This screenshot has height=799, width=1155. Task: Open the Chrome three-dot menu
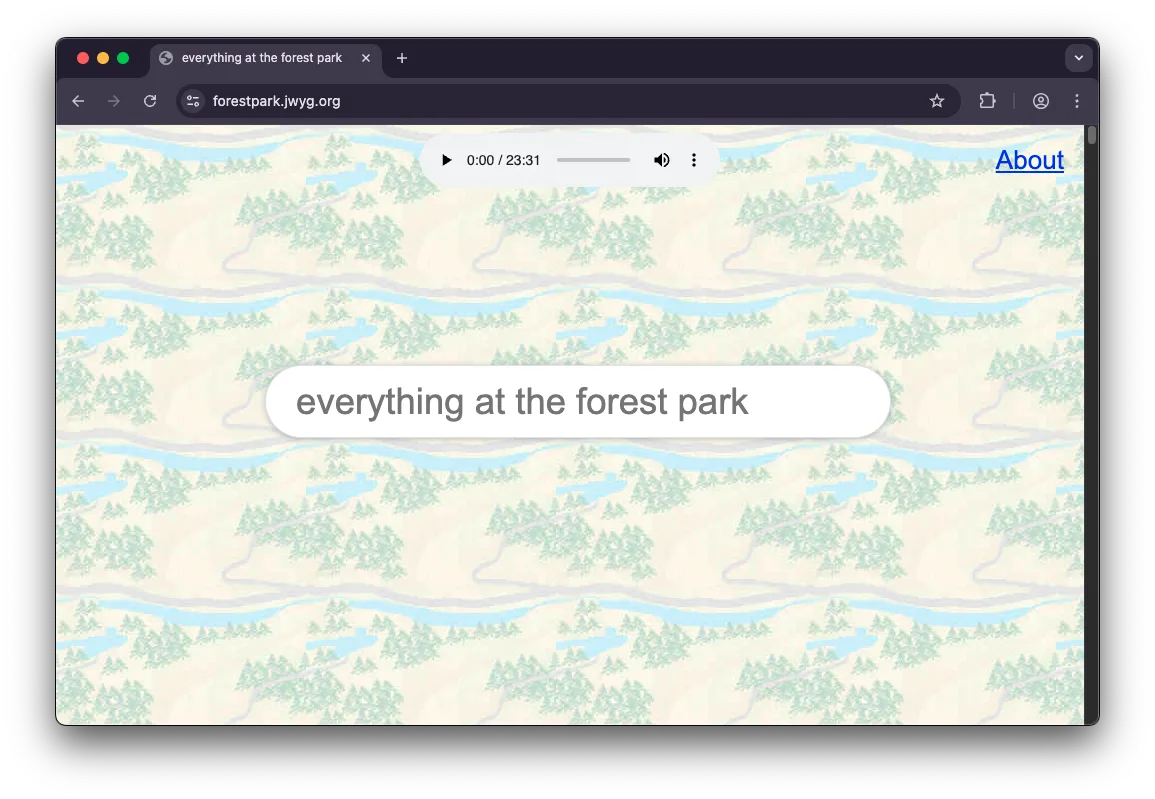coord(1077,101)
